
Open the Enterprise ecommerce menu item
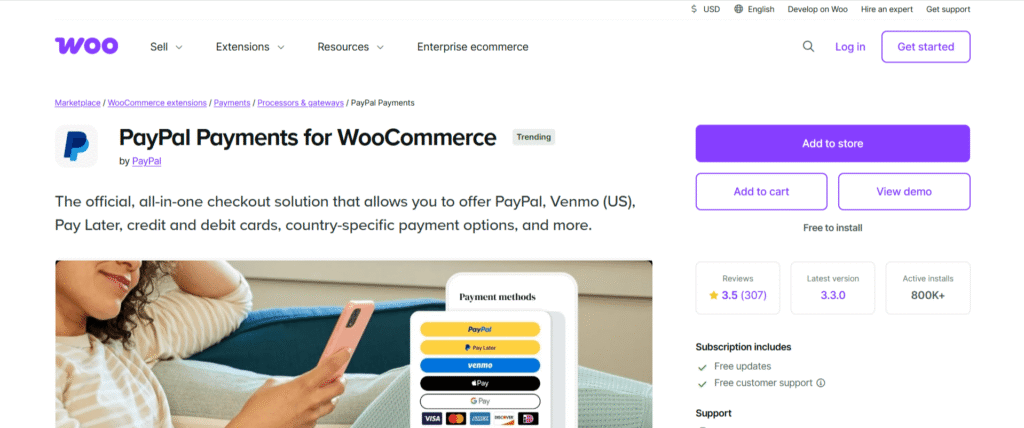coord(473,47)
